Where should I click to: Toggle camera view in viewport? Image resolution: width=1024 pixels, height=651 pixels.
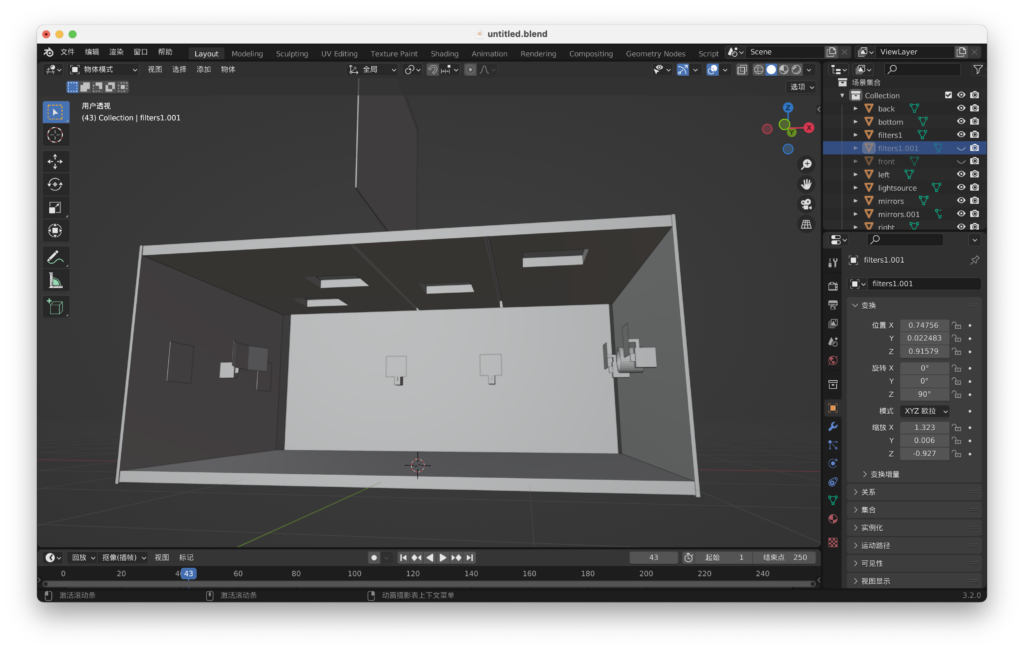coord(807,204)
